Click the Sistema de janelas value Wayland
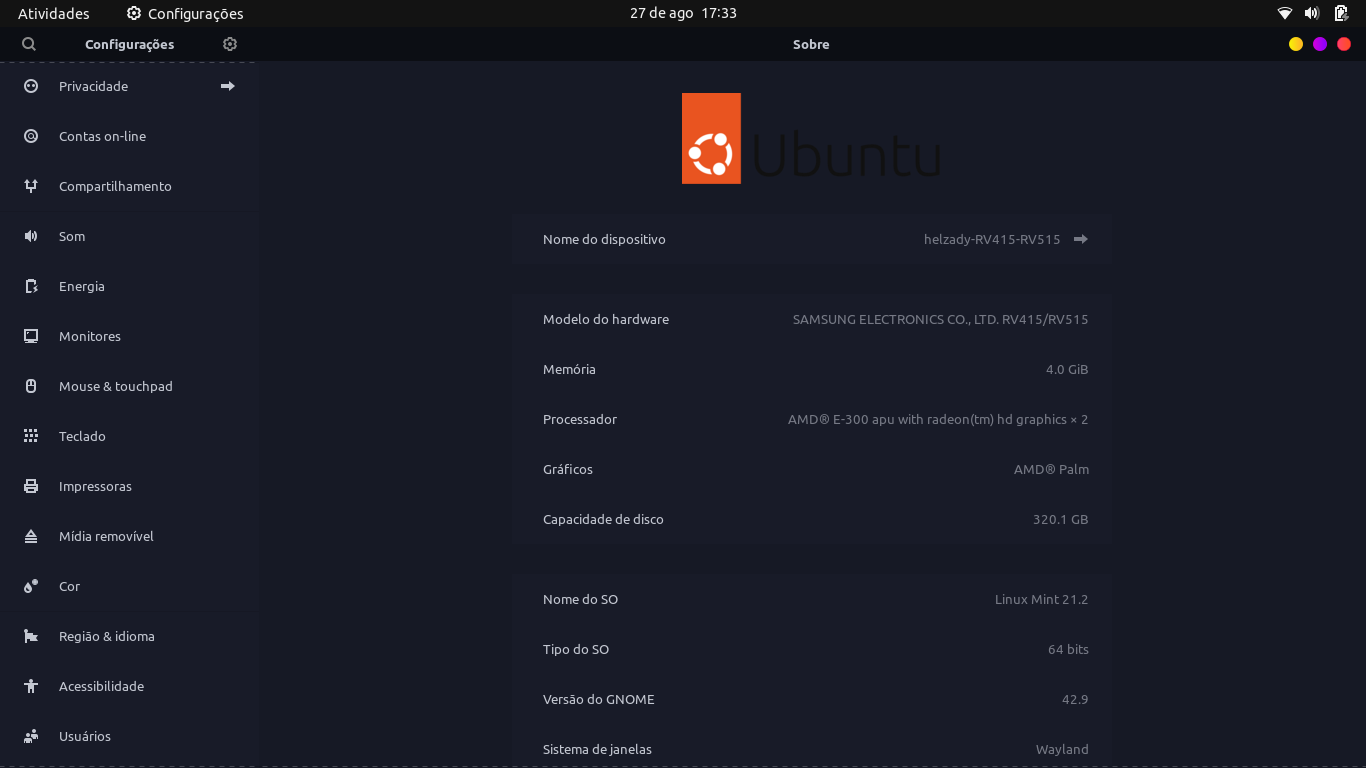 (1062, 749)
